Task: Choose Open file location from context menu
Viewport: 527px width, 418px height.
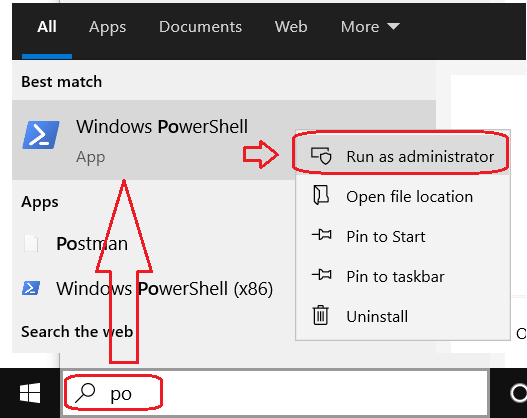Action: coord(403,197)
